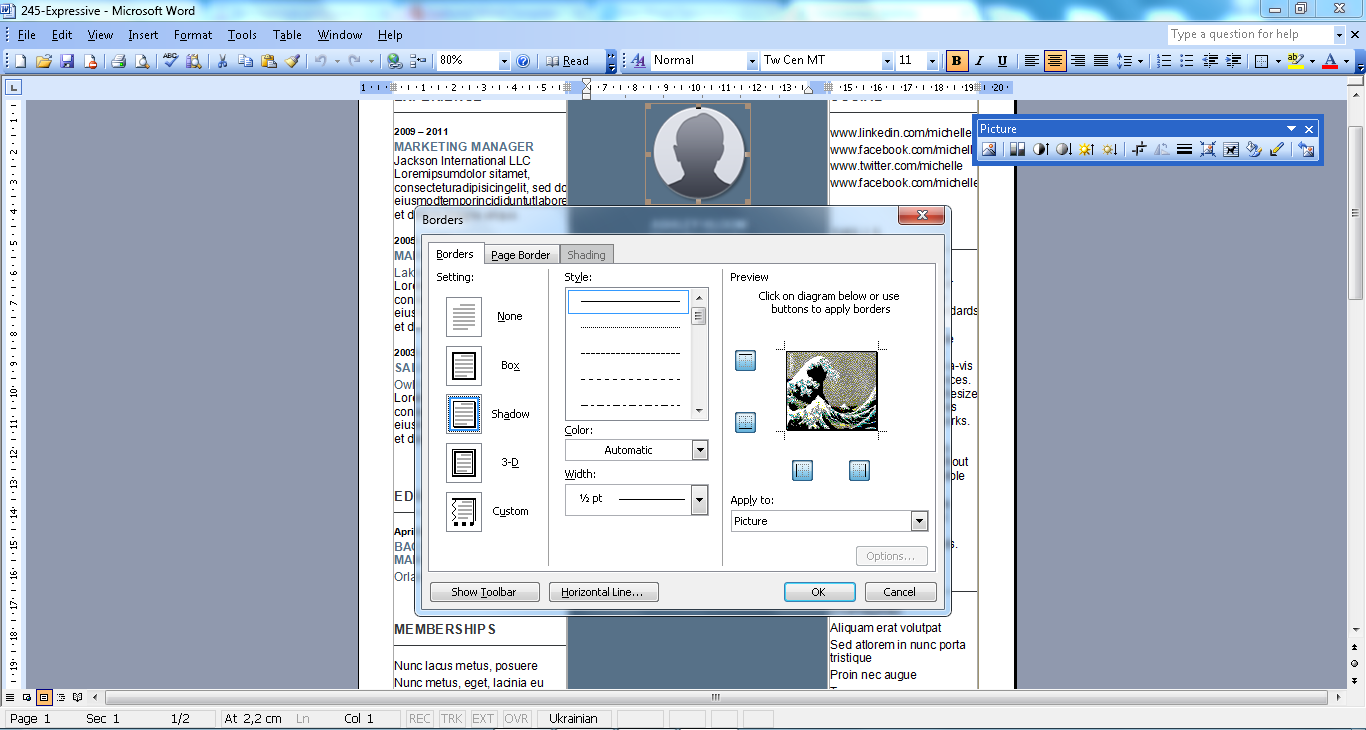
Task: Open the Tools menu
Action: click(x=242, y=35)
